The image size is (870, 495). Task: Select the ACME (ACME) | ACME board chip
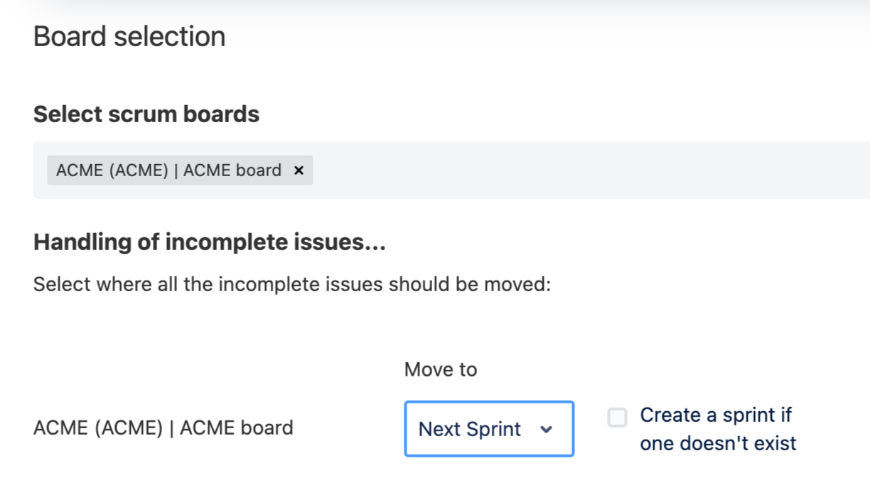coord(168,170)
